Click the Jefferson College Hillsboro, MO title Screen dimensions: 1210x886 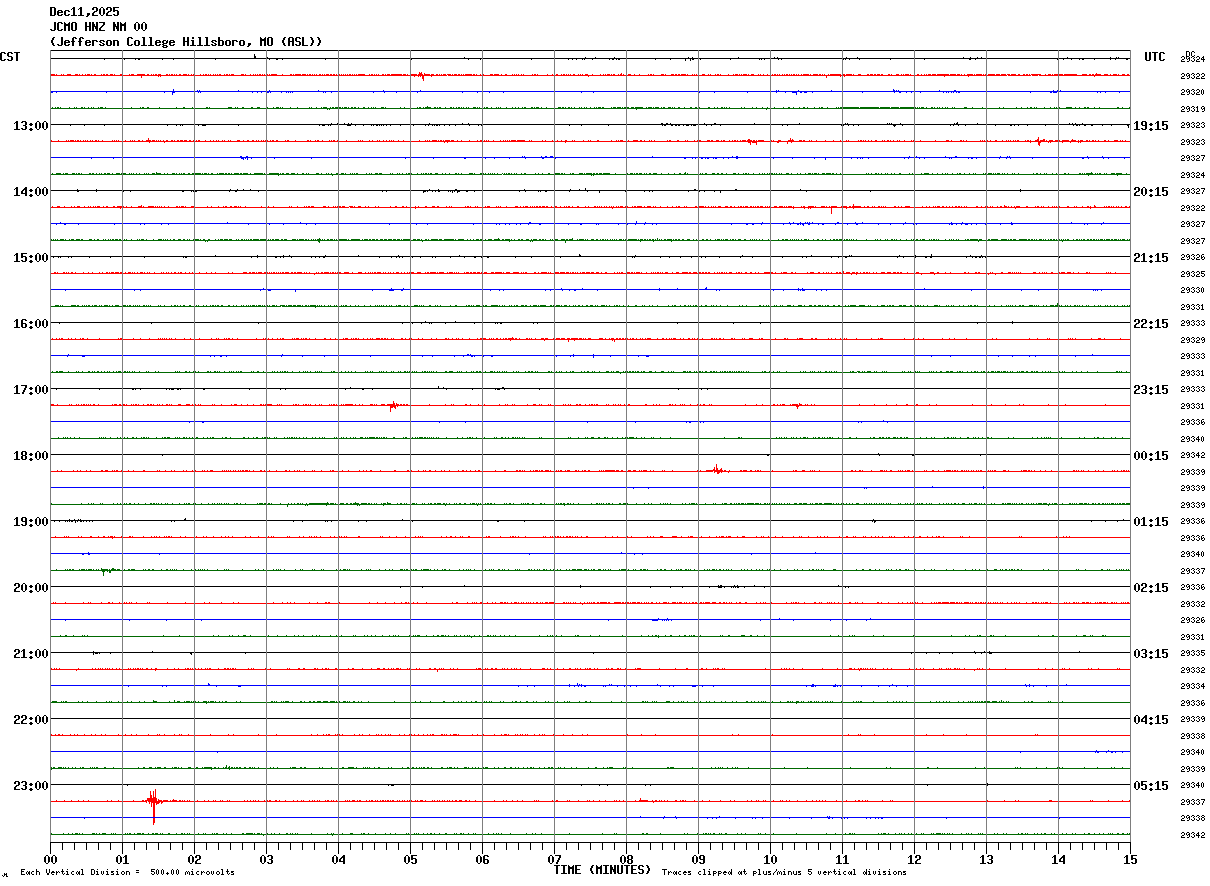pos(186,42)
